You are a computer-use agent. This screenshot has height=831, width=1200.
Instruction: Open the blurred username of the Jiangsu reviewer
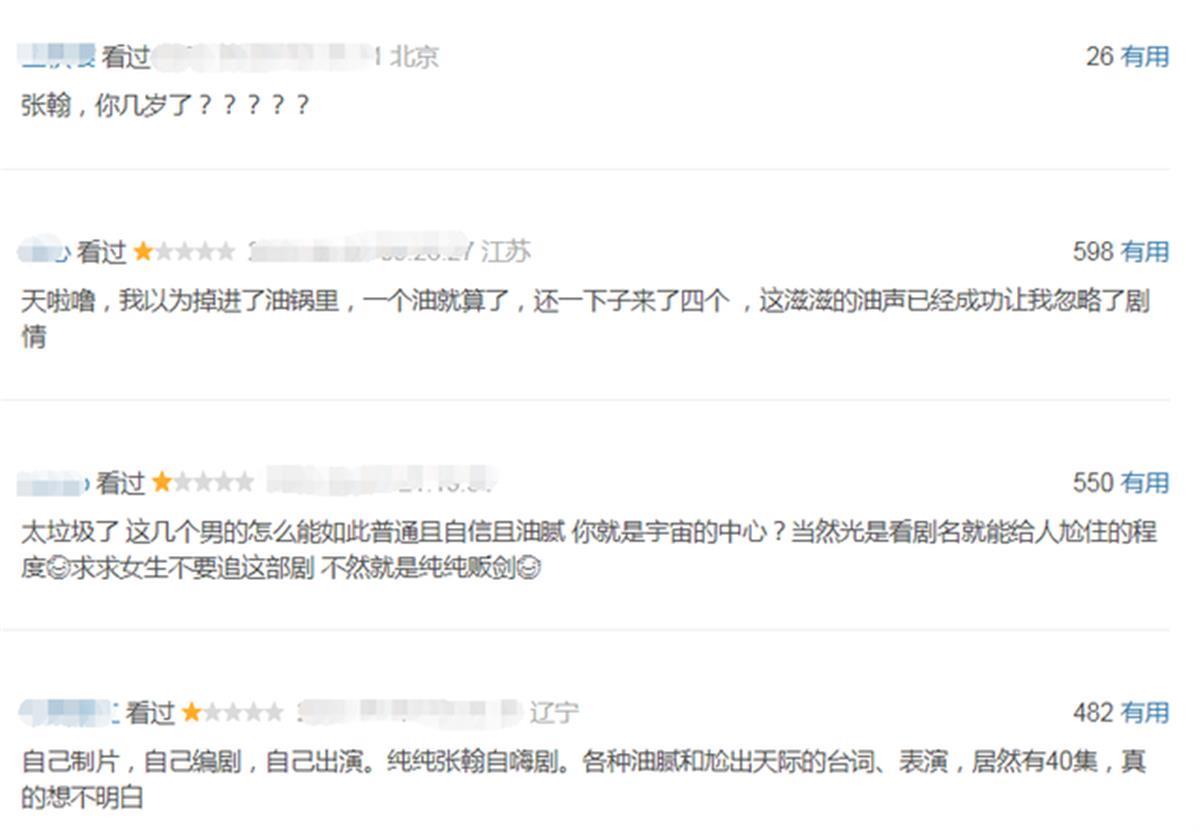click(x=45, y=252)
